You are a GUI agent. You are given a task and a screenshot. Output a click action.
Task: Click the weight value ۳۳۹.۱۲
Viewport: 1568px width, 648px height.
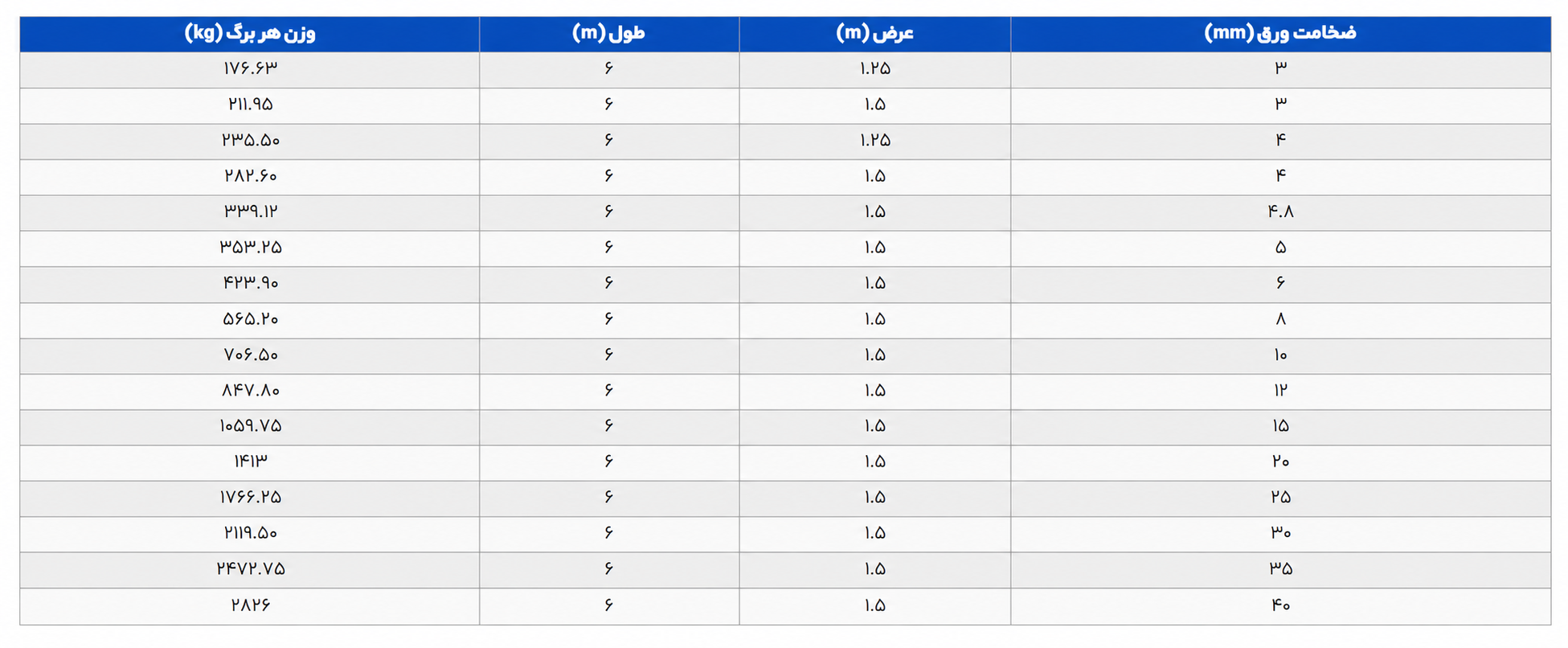251,211
